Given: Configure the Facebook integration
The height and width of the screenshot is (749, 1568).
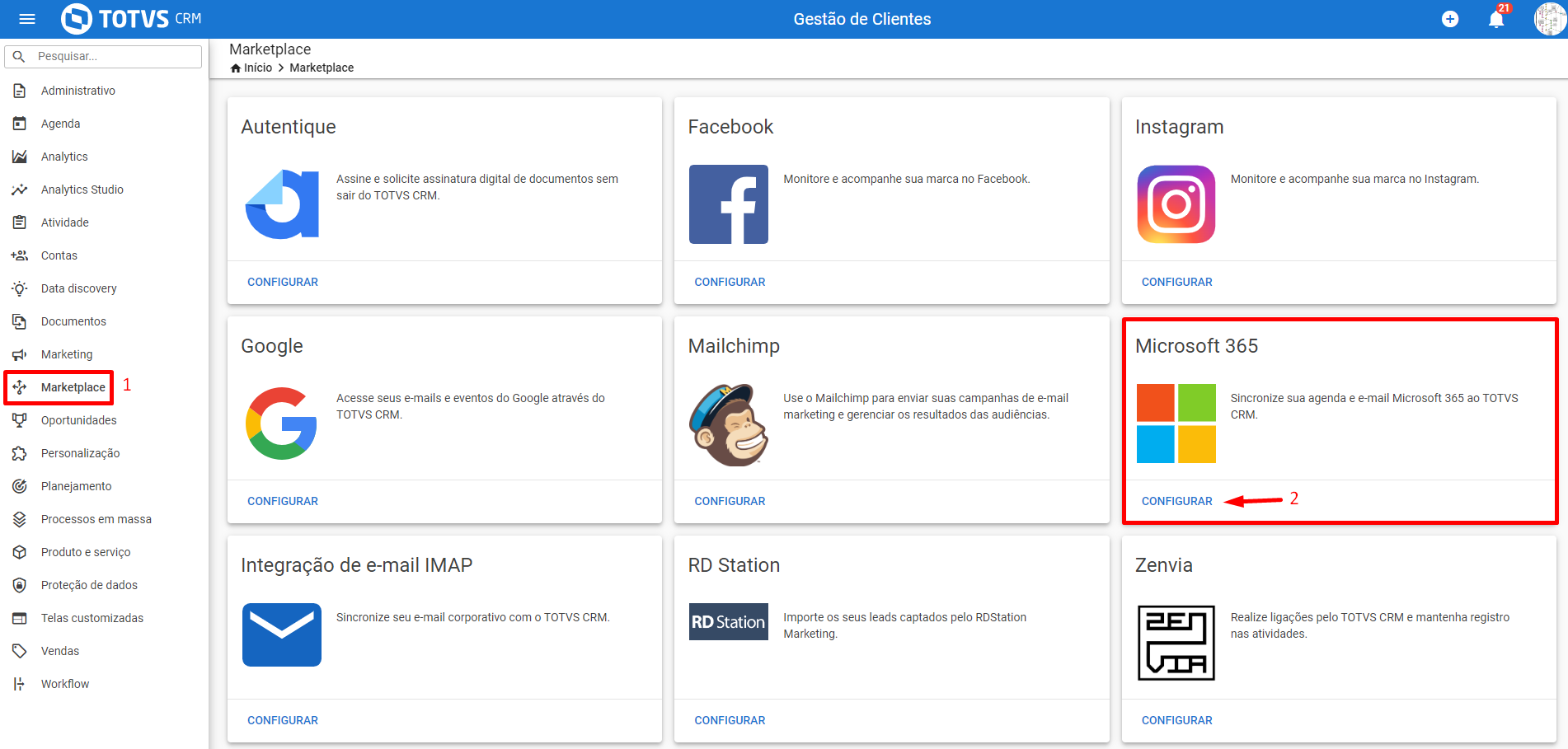Looking at the screenshot, I should pos(730,282).
